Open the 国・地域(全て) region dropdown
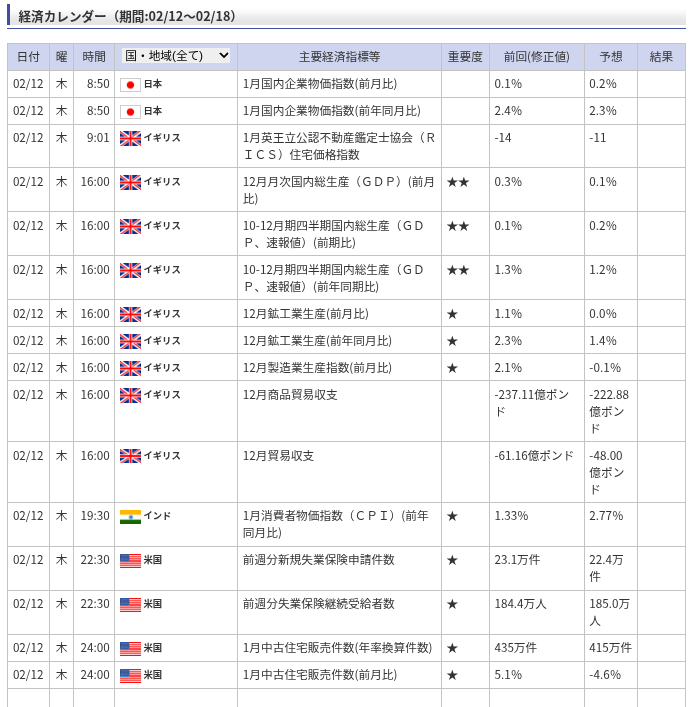The image size is (694, 707). point(176,56)
